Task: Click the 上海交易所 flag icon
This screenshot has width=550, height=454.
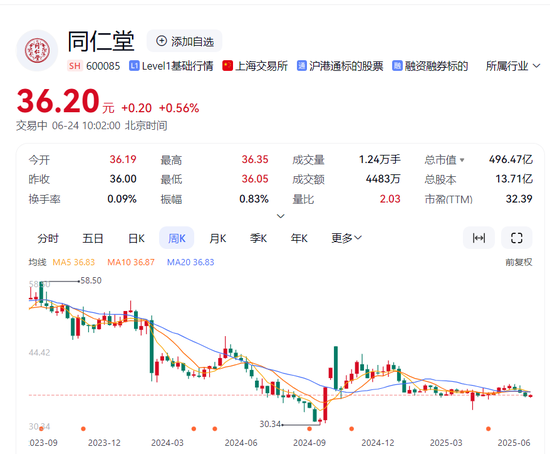Action: point(227,66)
